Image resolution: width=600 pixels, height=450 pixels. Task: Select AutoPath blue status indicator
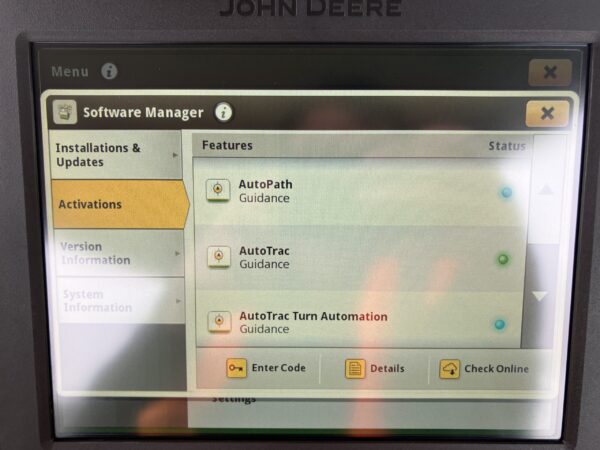507,192
